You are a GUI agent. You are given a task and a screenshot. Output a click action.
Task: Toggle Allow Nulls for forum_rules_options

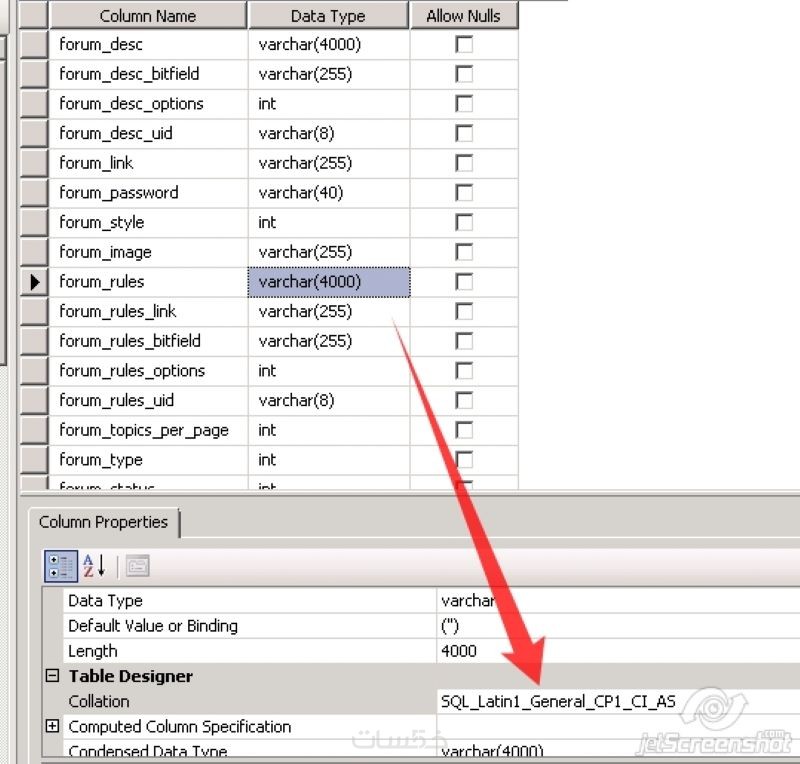point(464,371)
